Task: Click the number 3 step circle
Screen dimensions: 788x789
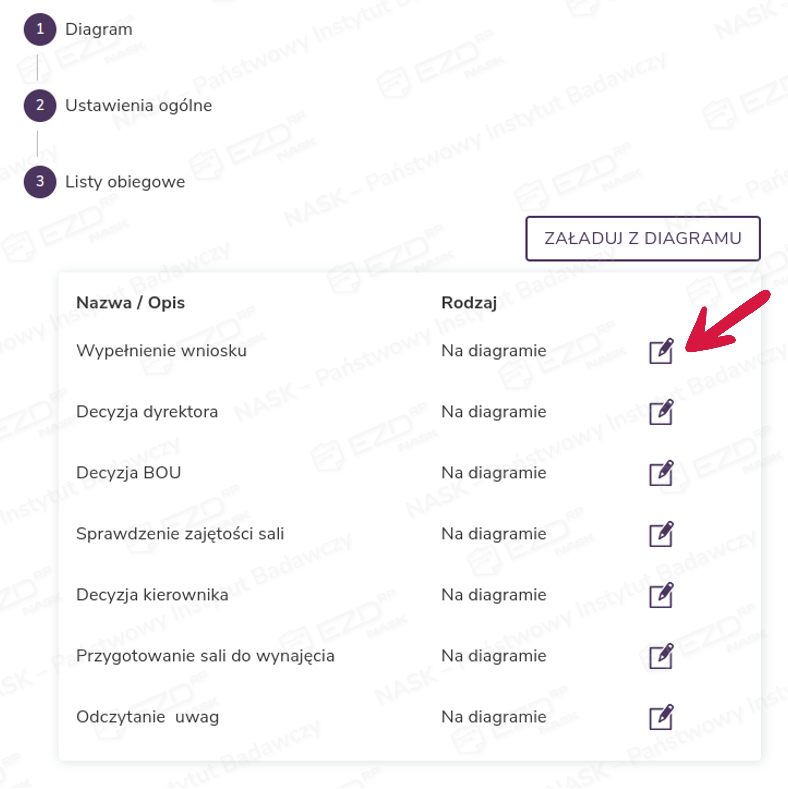Action: 39,182
